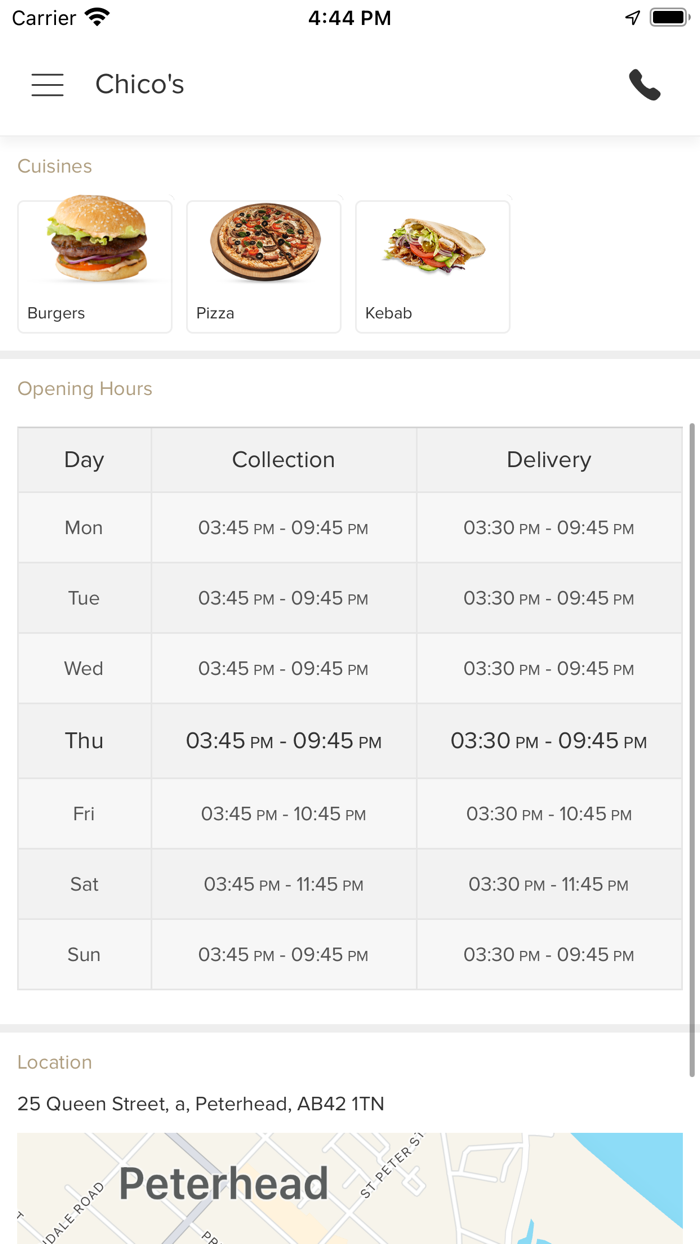
Task: Open the Peterhead map preview
Action: coord(350,1188)
